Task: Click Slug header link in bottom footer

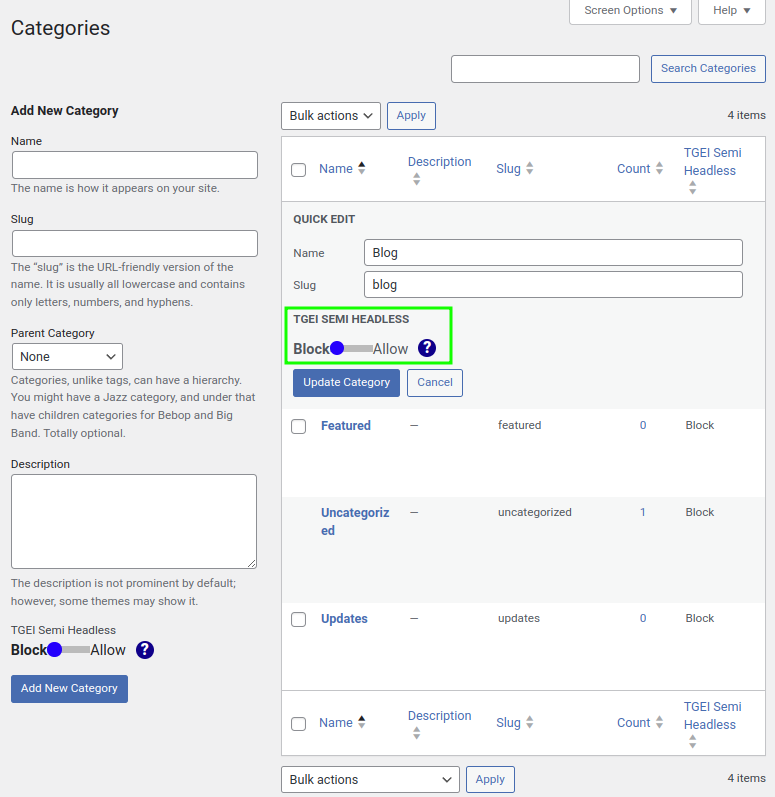Action: tap(508, 723)
